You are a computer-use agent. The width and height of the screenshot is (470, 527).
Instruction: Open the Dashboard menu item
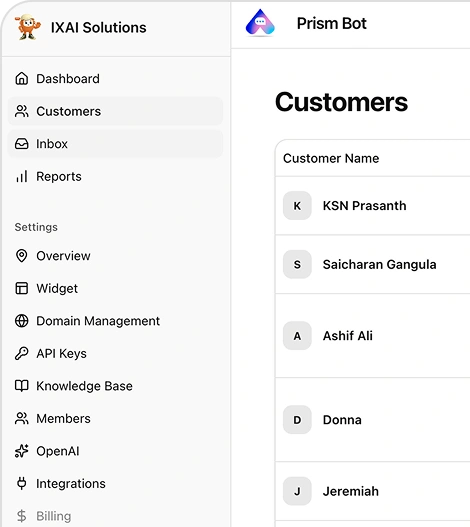click(x=115, y=79)
